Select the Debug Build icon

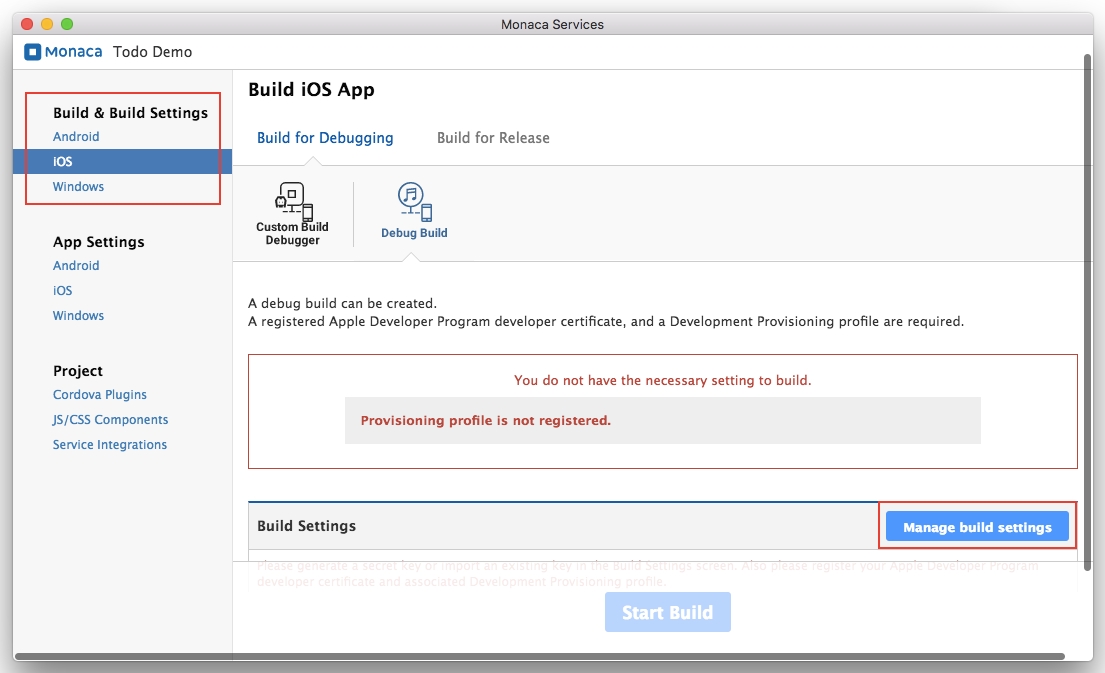(414, 202)
